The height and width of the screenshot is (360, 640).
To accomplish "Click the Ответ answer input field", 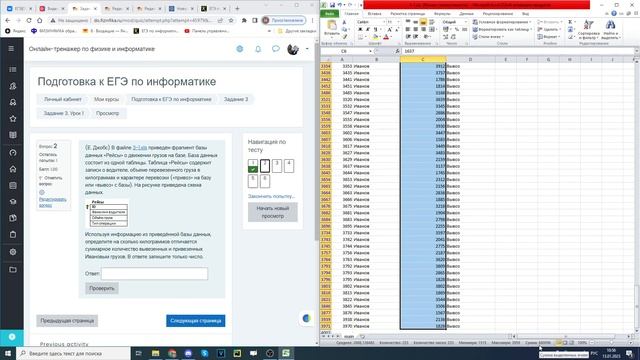I will click(154, 273).
